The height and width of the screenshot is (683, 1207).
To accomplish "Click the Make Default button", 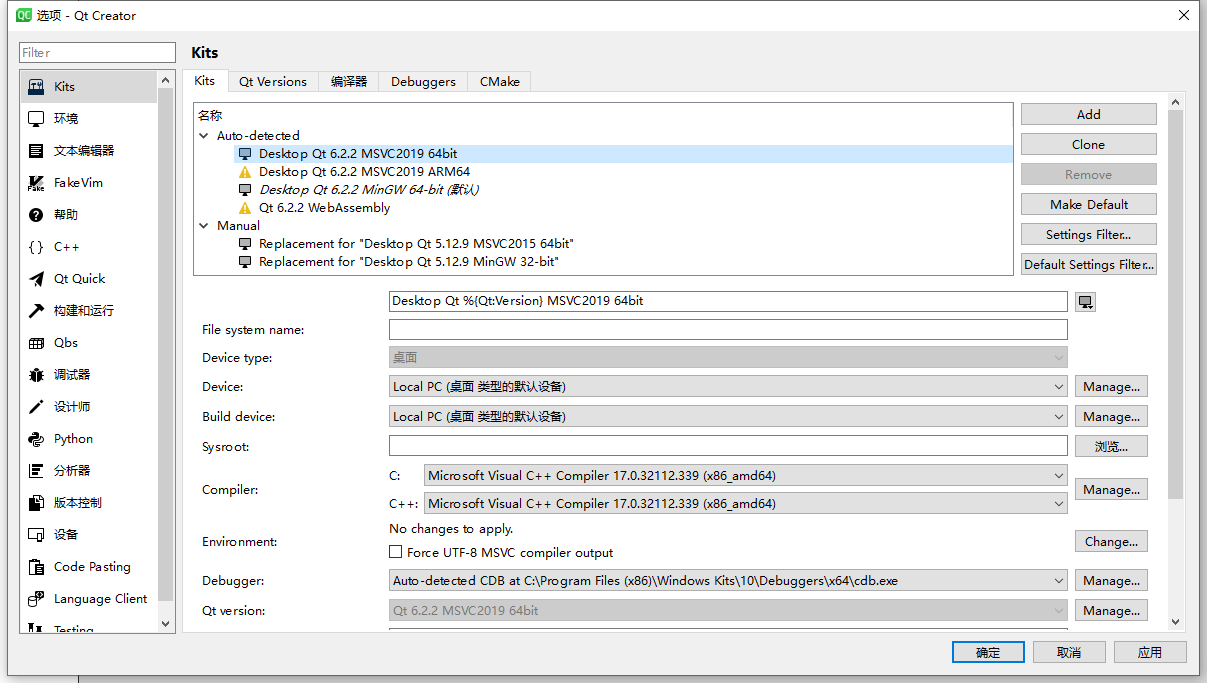I will pos(1088,204).
